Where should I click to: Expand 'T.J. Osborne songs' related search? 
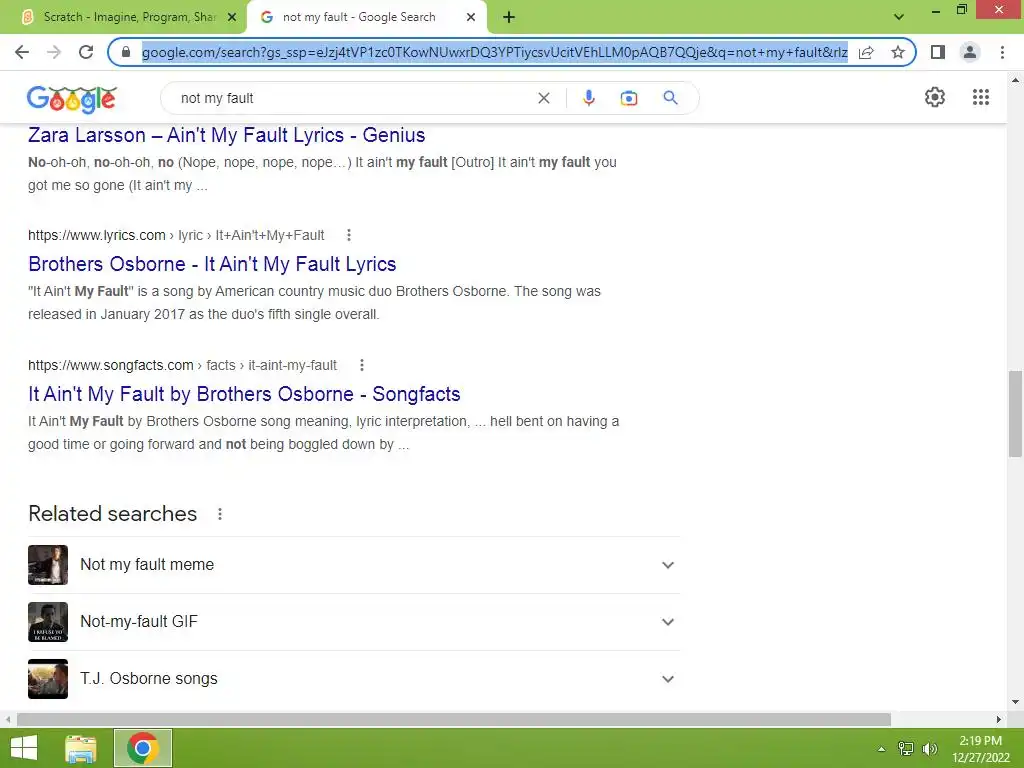tap(353, 679)
